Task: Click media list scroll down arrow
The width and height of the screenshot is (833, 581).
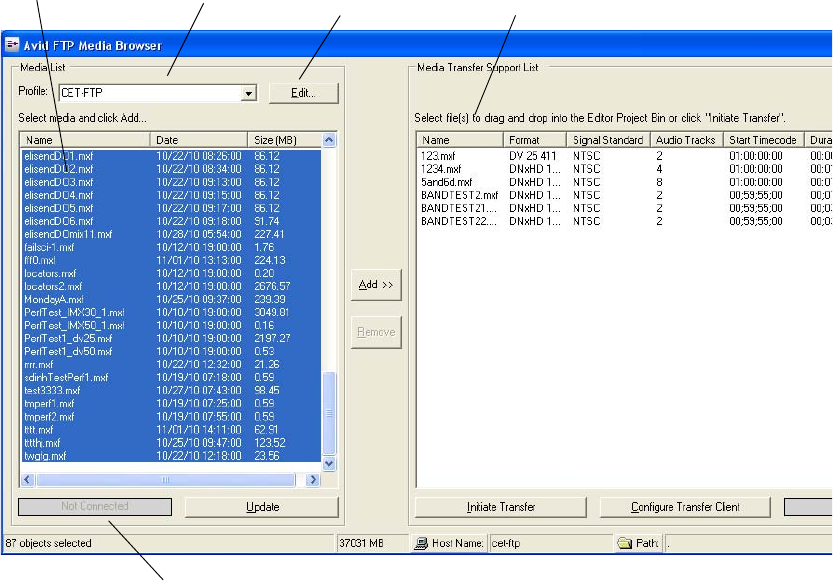Action: (x=329, y=464)
